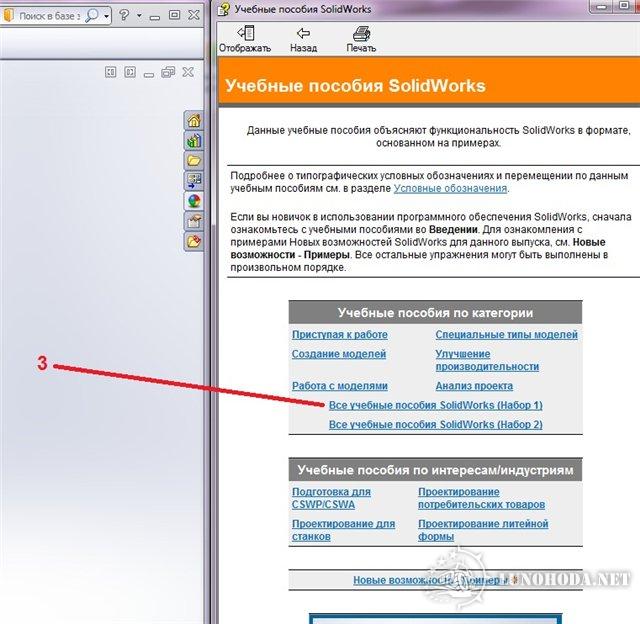640x624 pixels.
Task: Open 'Улучшение производительности' link
Action: [487, 360]
